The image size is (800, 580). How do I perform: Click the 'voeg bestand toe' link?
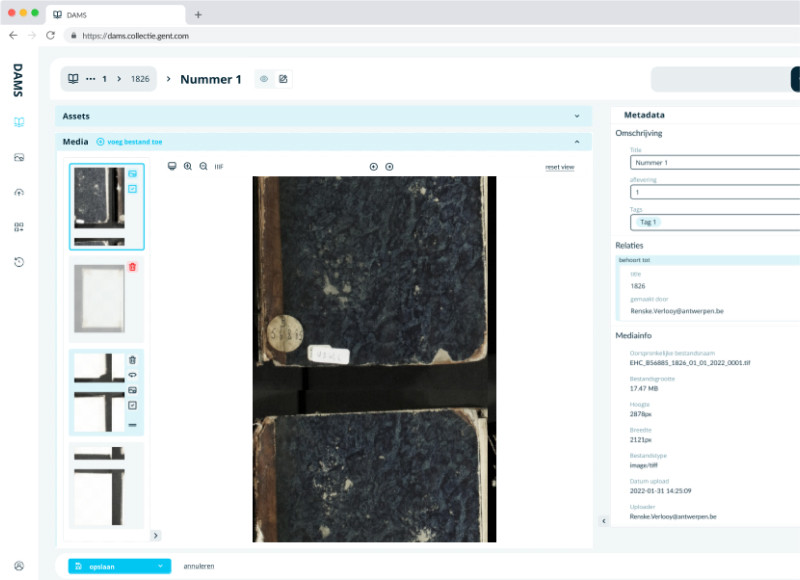coord(130,142)
